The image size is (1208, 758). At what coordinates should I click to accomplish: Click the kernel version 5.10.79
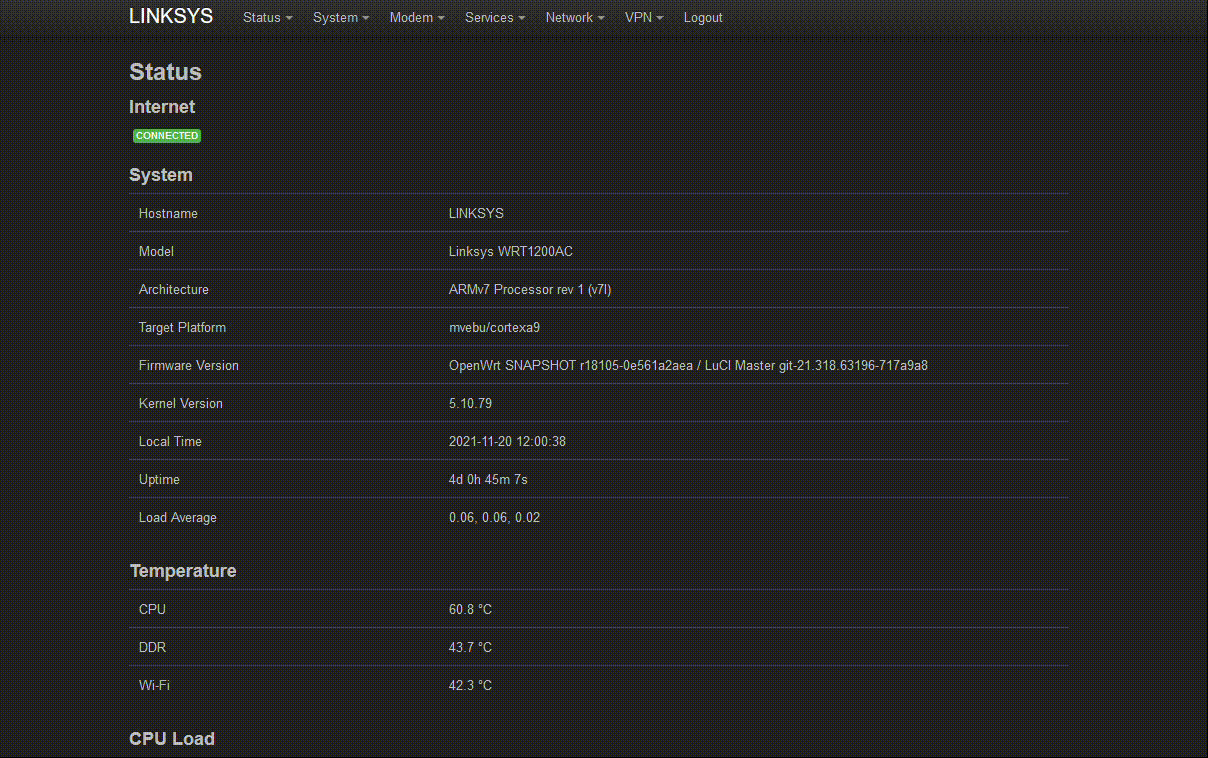[470, 403]
